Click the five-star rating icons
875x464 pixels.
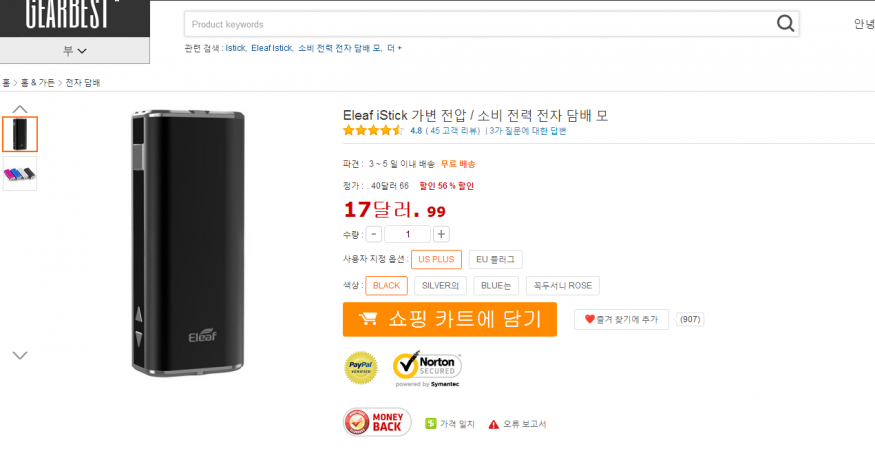pyautogui.click(x=374, y=131)
